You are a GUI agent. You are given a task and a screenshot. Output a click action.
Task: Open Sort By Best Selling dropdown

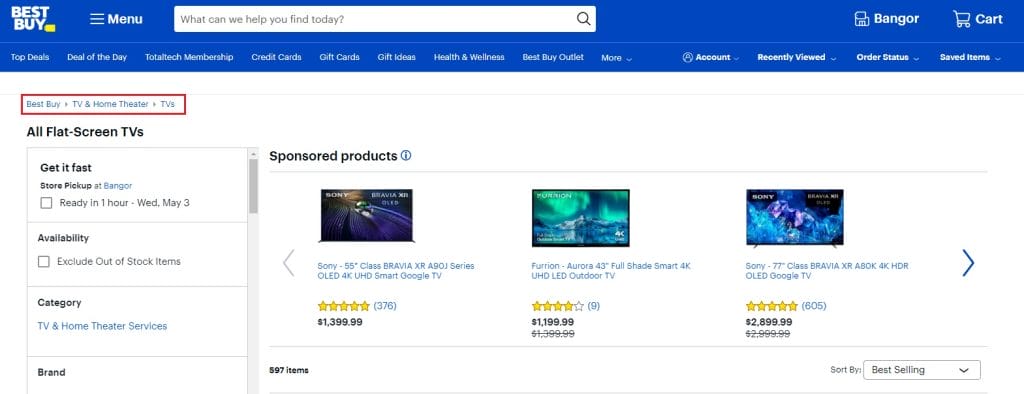coord(921,370)
